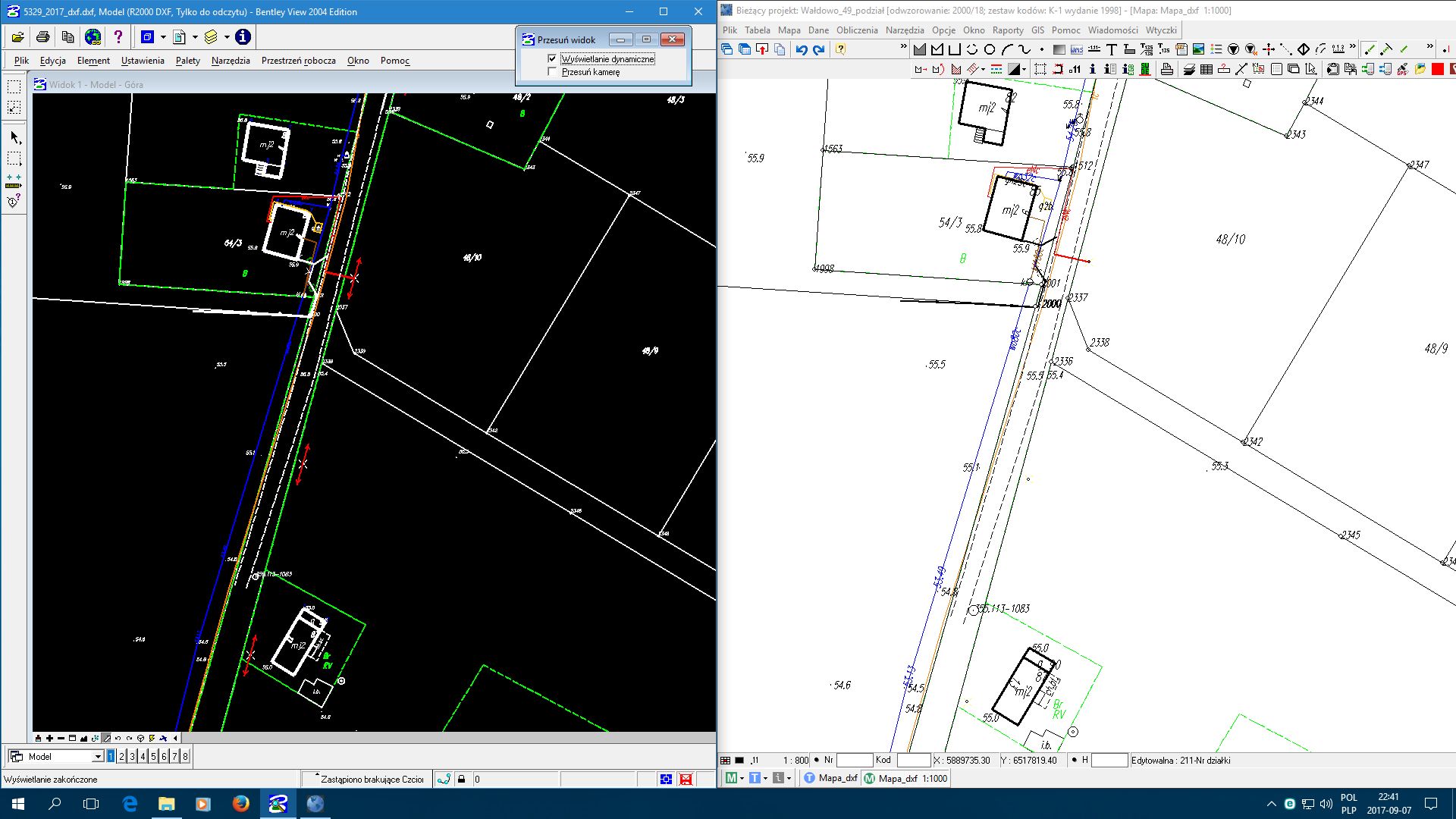The image size is (1456, 819).
Task: Open the Ustawienia menu in Bentley View
Action: pyautogui.click(x=143, y=61)
